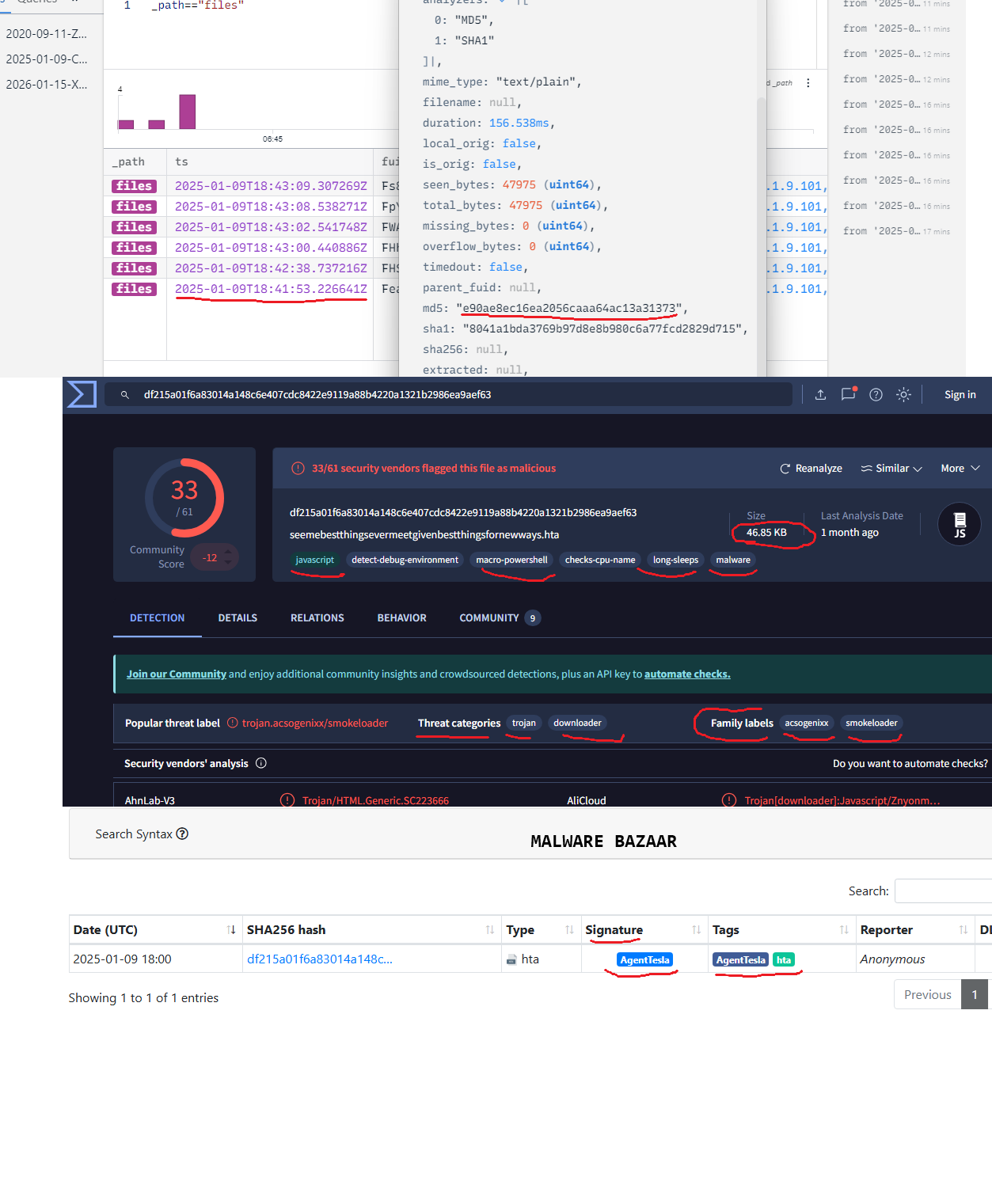Click timestamp 2025-01-09T18:43:09.307269Z row
This screenshot has width=992, height=1204.
[271, 186]
